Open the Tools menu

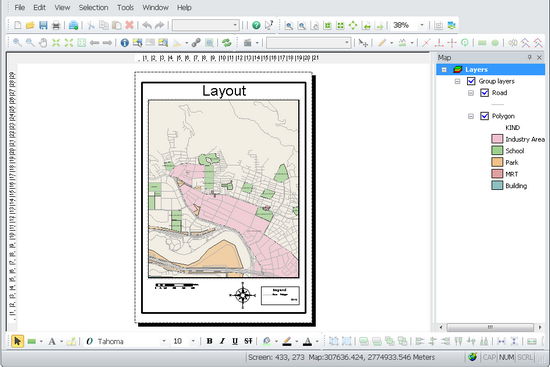pyautogui.click(x=126, y=7)
